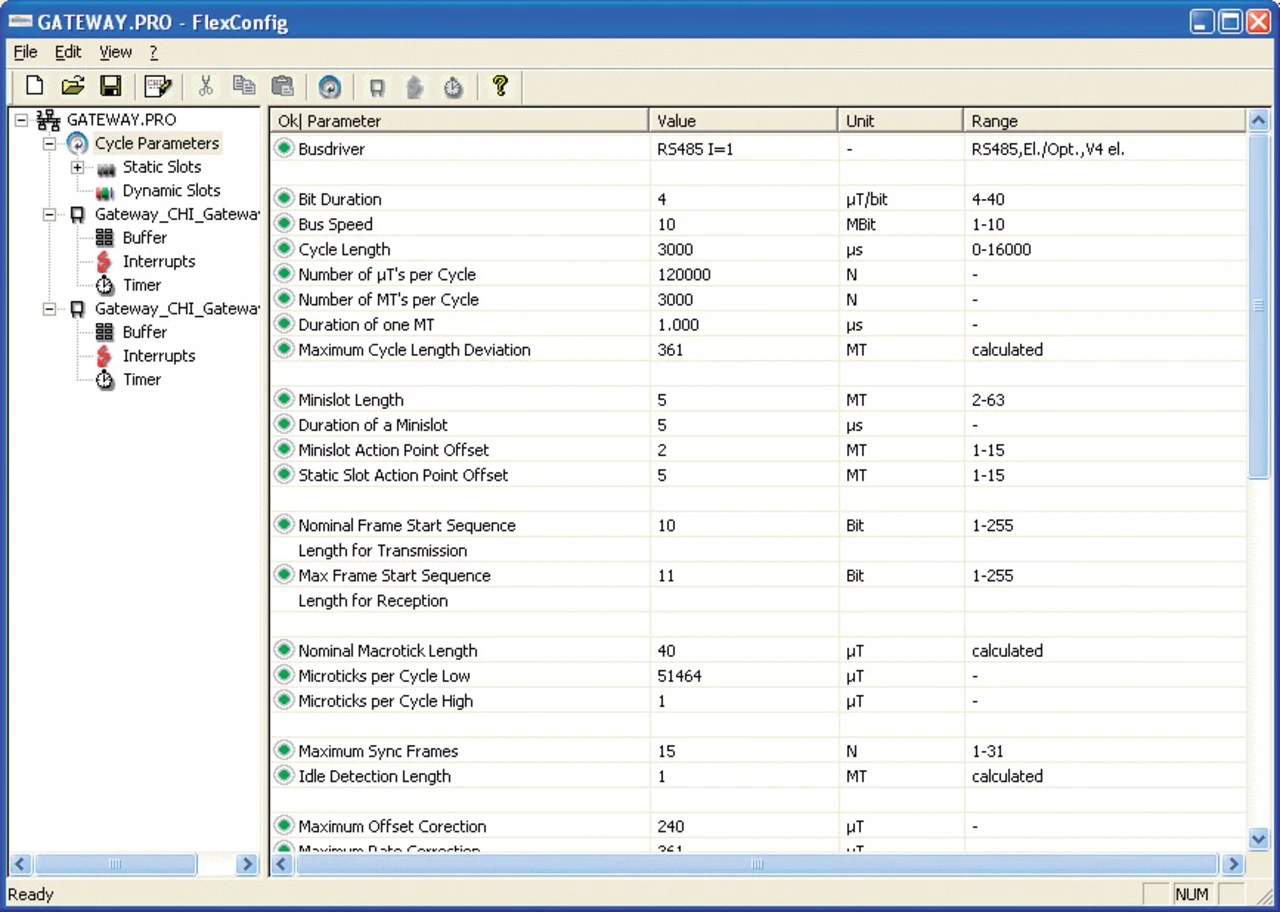The width and height of the screenshot is (1280, 912).
Task: Click the Paste clipboard toolbar icon
Action: [283, 87]
